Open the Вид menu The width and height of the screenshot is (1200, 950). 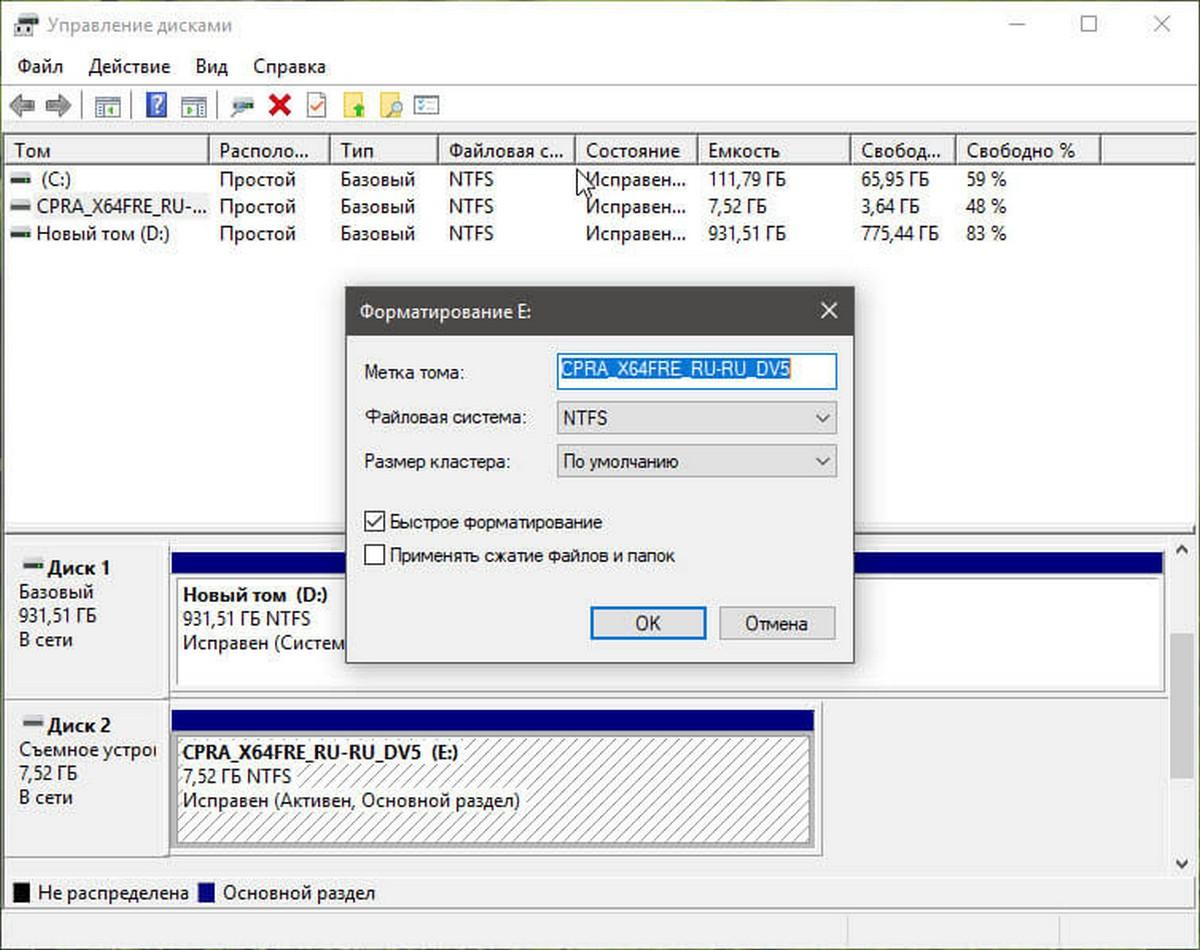211,67
